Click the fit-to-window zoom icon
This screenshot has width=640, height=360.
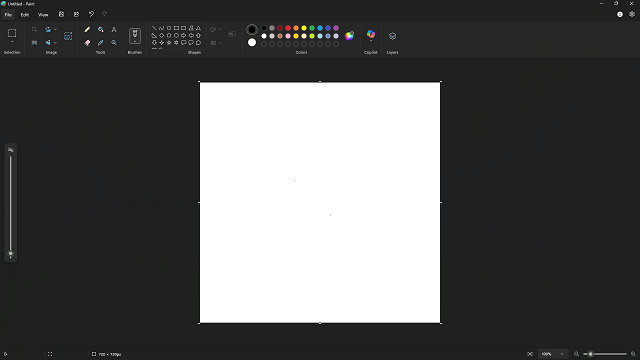(x=530, y=354)
